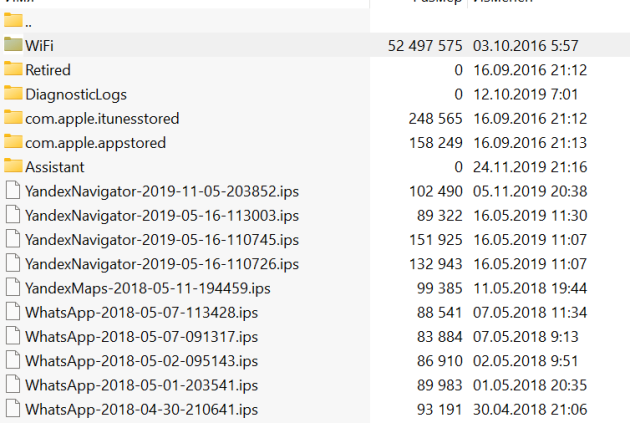This screenshot has width=630, height=423.
Task: Click the WiFi folder icon
Action: 13,45
